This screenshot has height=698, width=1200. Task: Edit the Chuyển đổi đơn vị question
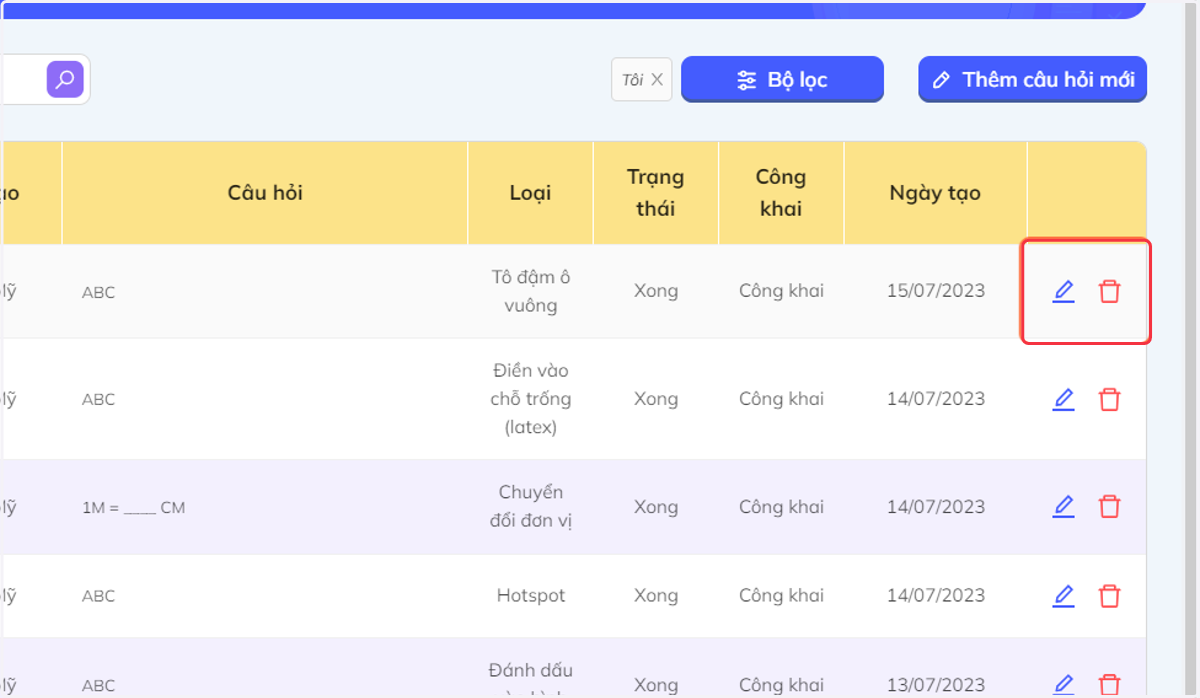[x=1064, y=506]
